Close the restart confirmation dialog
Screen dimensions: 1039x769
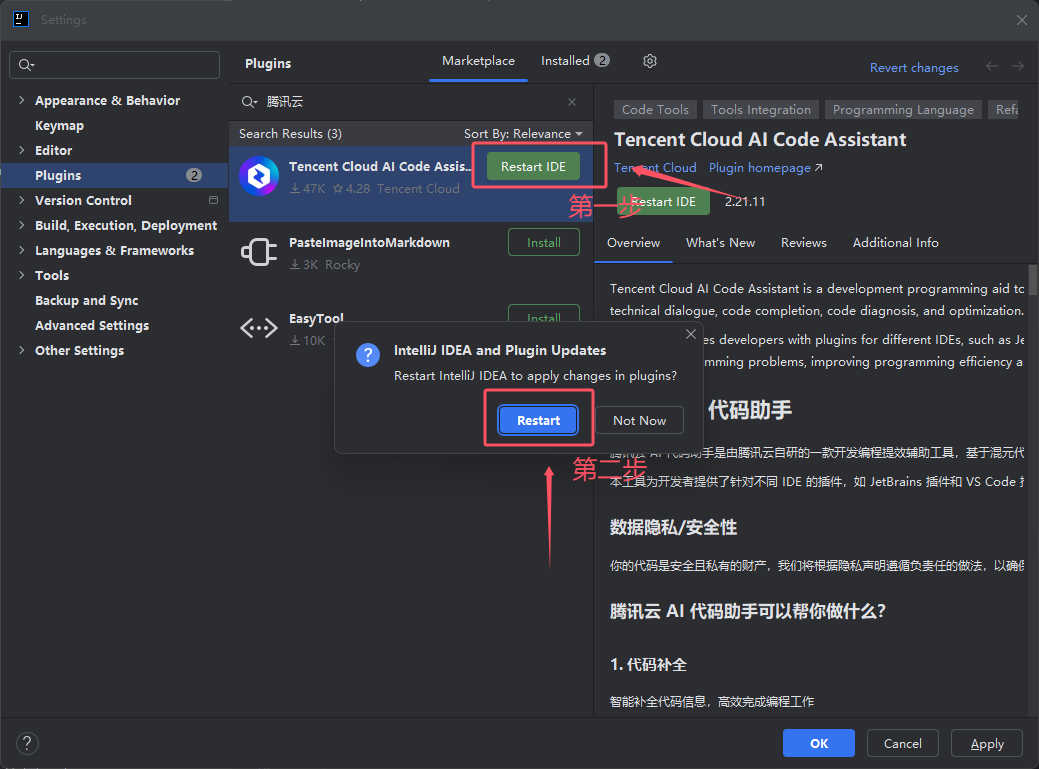(690, 334)
